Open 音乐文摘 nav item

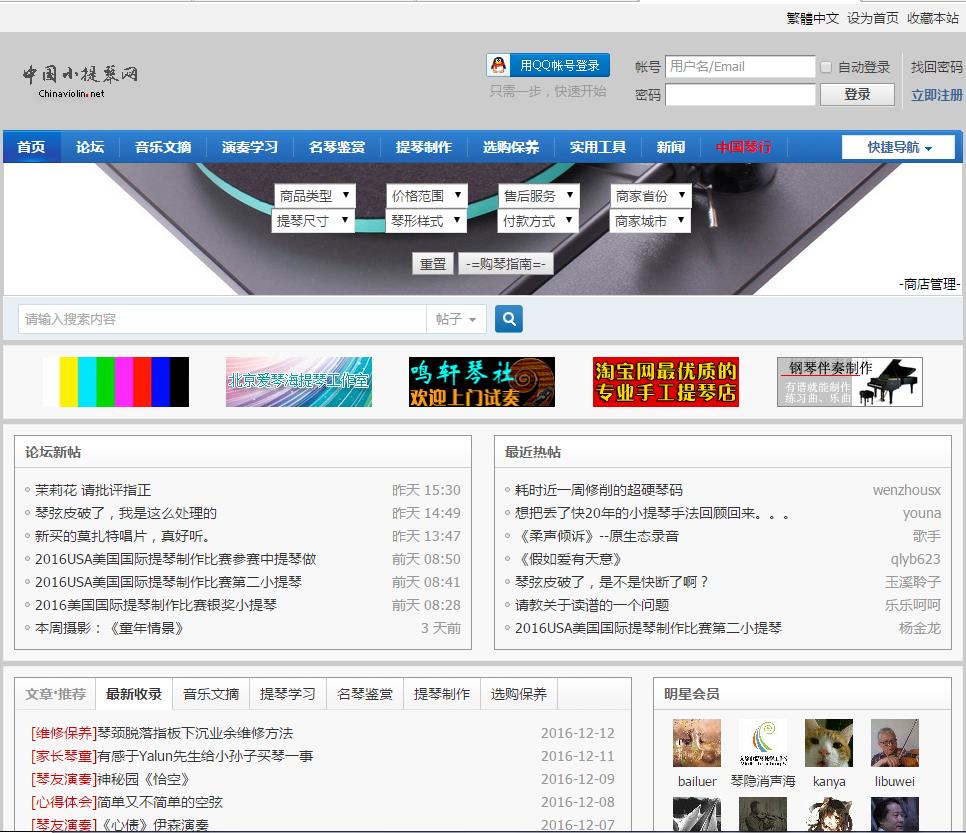[x=163, y=147]
